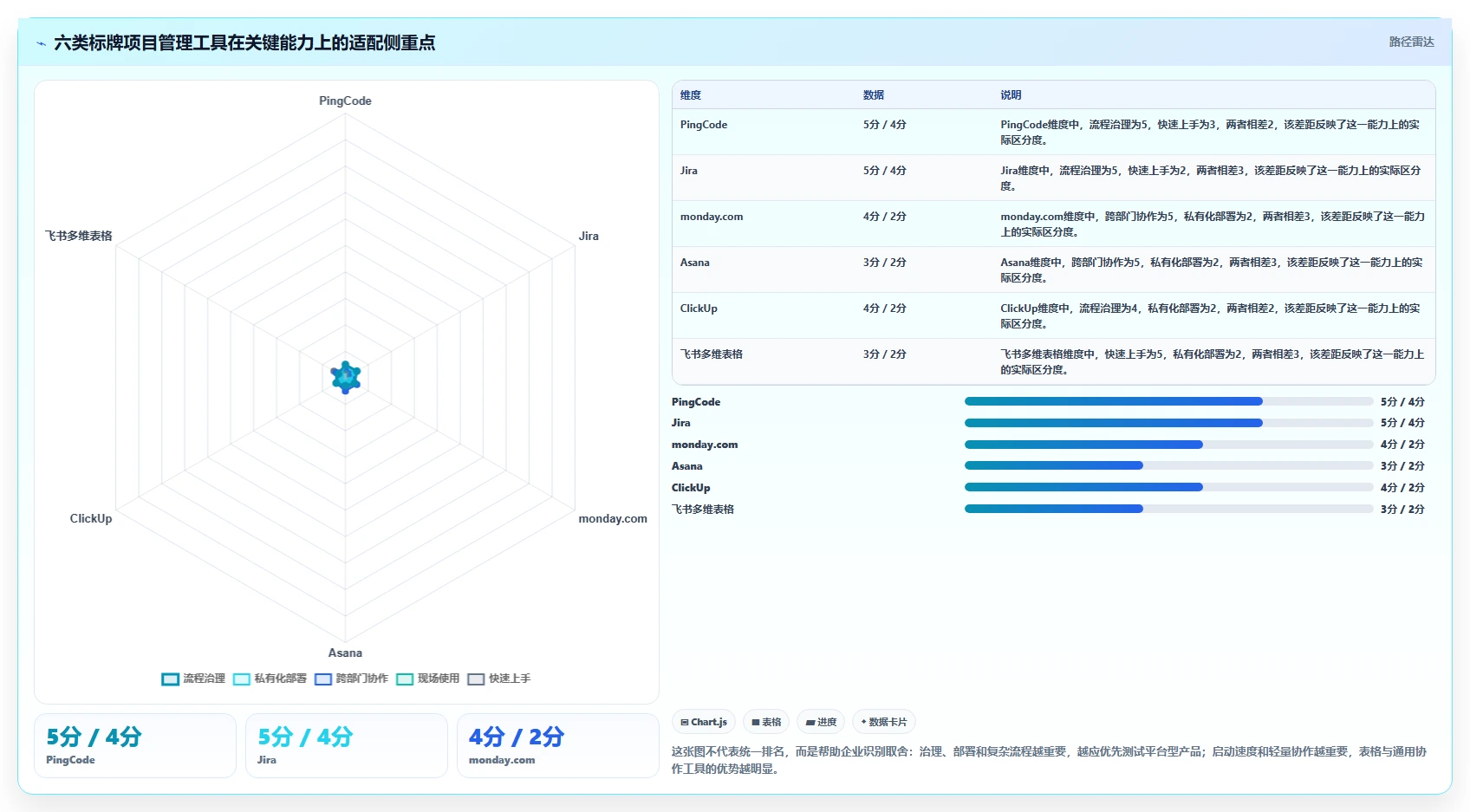Image resolution: width=1470 pixels, height=812 pixels.
Task: Click the Chart.js tag chip
Action: click(704, 722)
